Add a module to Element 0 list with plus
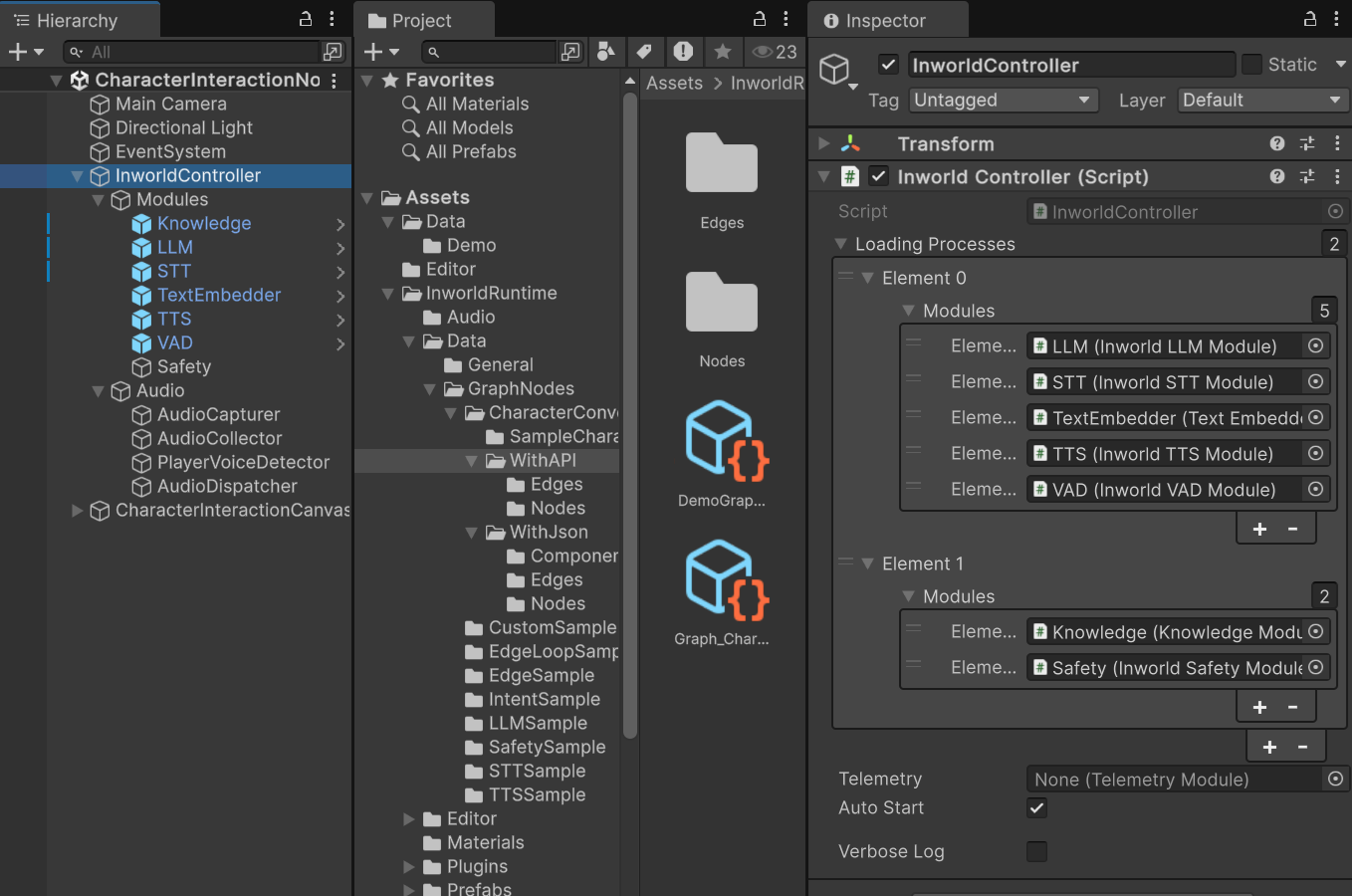Viewport: 1352px width, 896px height. (1259, 529)
